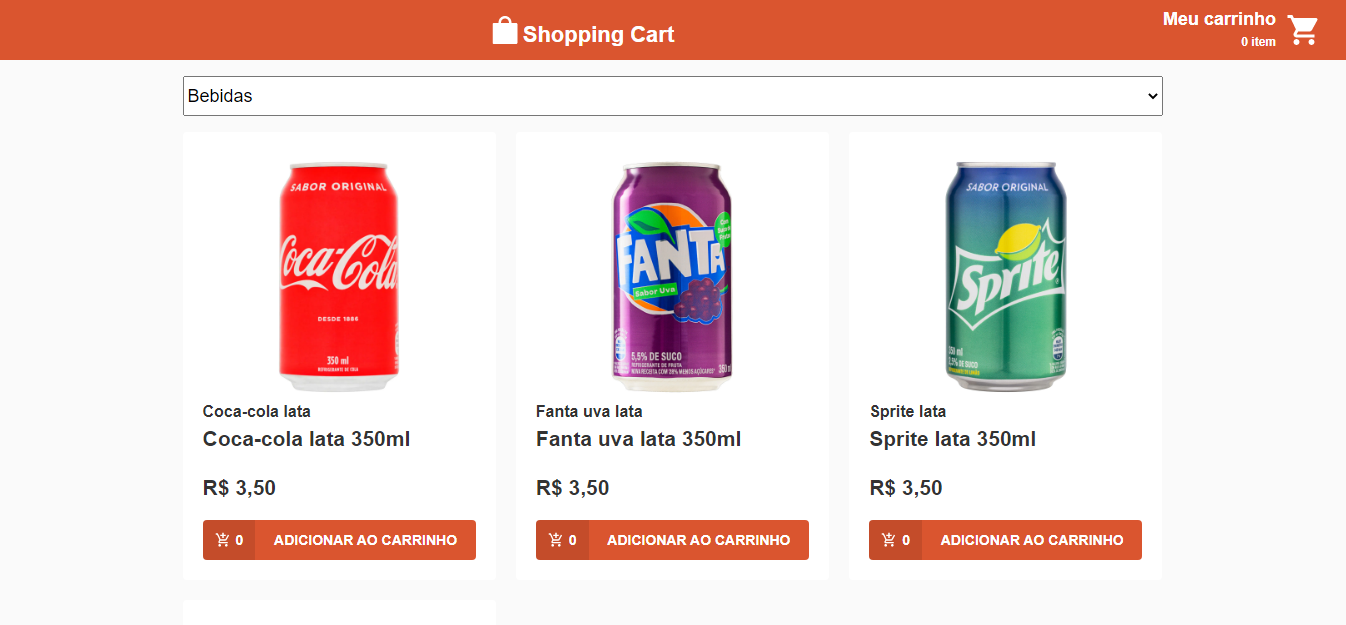The height and width of the screenshot is (625, 1346).
Task: Add Fanta uva lata to the cart
Action: point(698,540)
